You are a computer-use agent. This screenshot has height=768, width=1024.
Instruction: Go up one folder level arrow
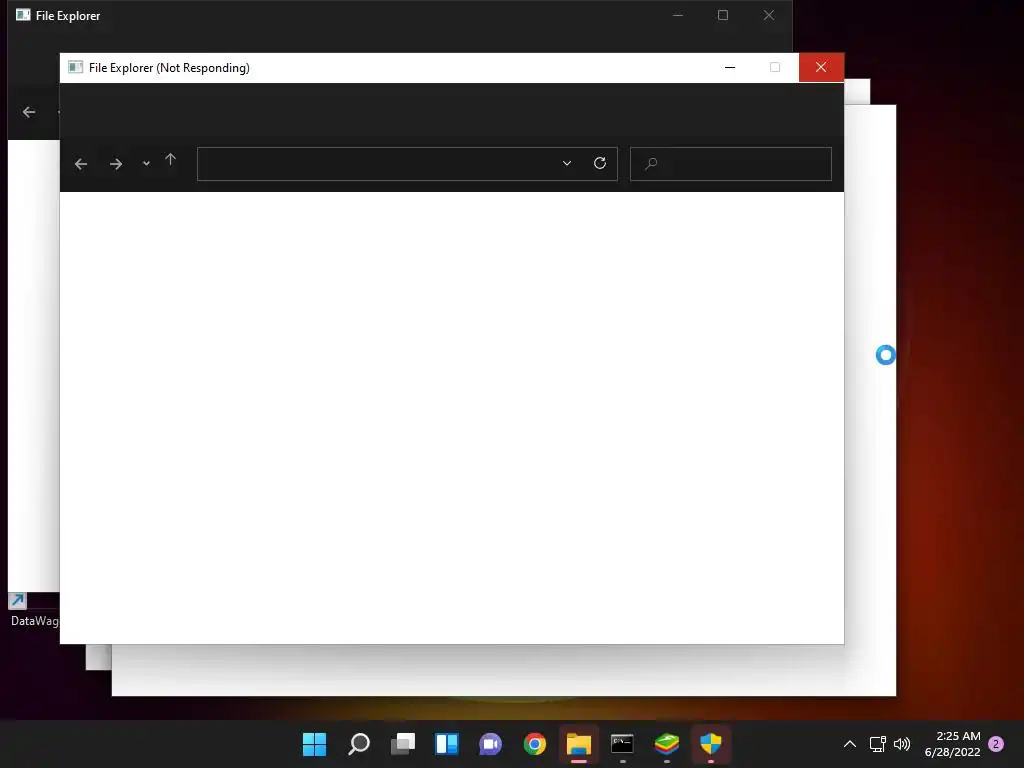click(x=170, y=159)
